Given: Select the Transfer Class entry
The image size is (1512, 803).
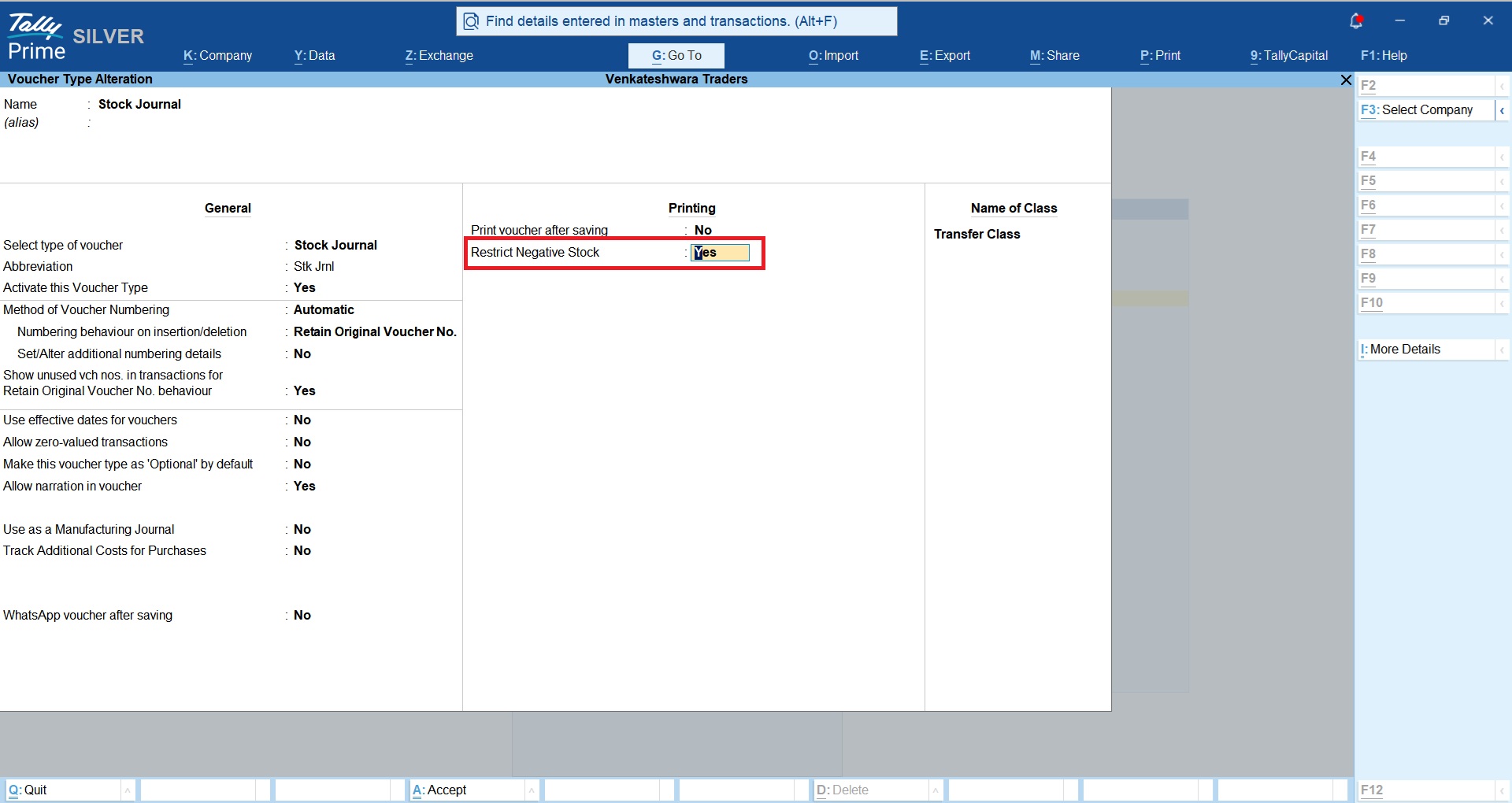Looking at the screenshot, I should coord(976,234).
